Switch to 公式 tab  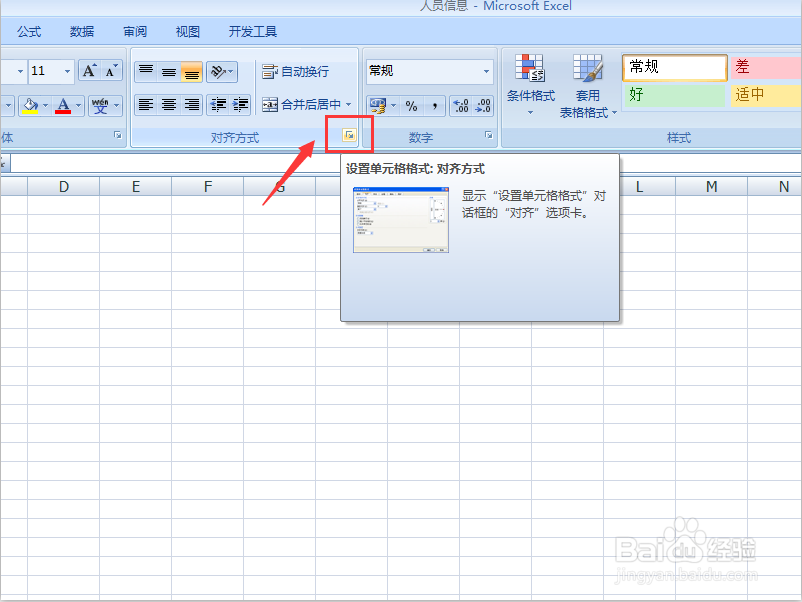tap(29, 32)
